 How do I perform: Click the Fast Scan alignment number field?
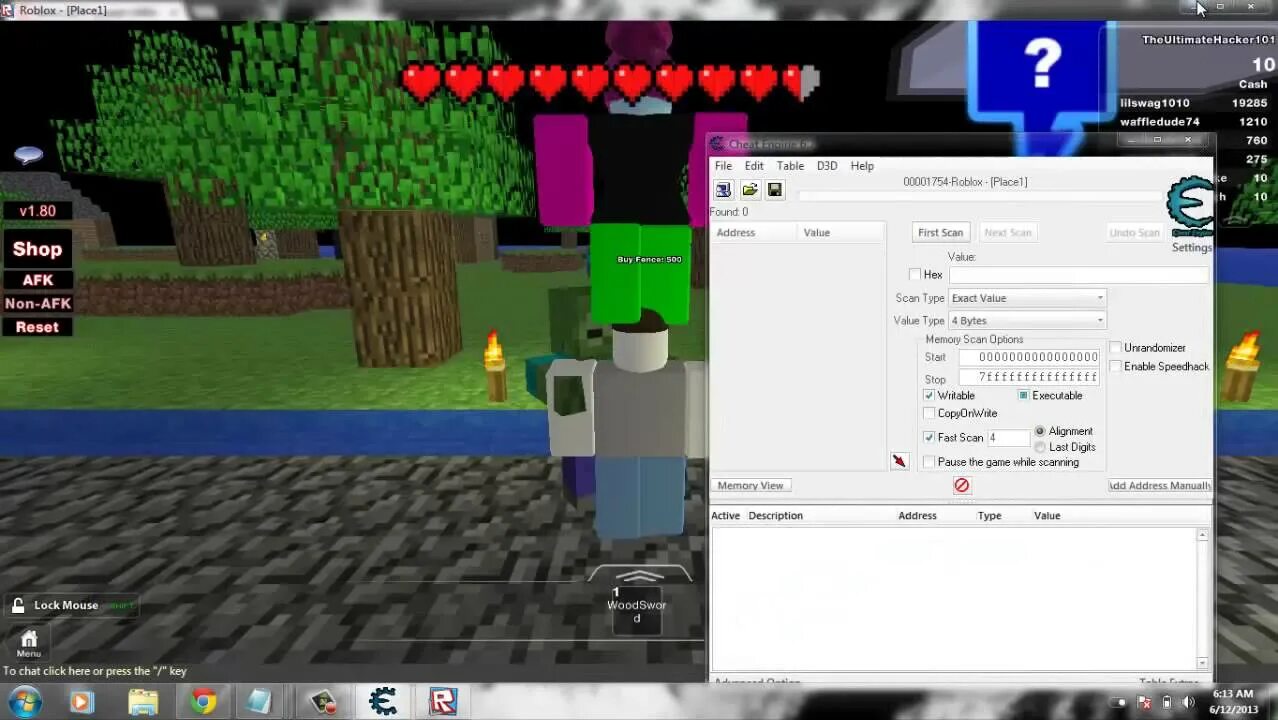click(1008, 437)
